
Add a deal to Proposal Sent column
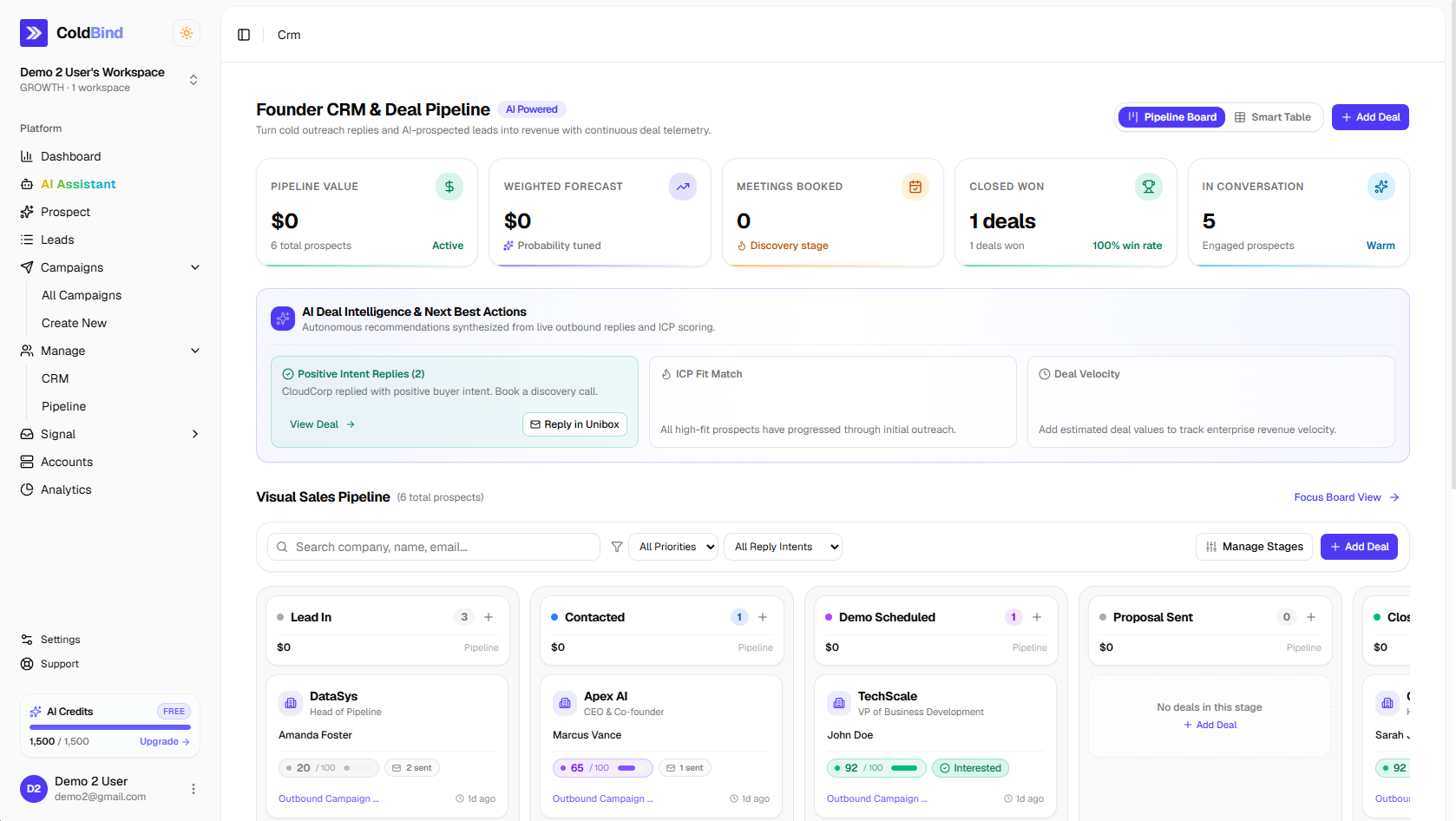coord(1311,617)
